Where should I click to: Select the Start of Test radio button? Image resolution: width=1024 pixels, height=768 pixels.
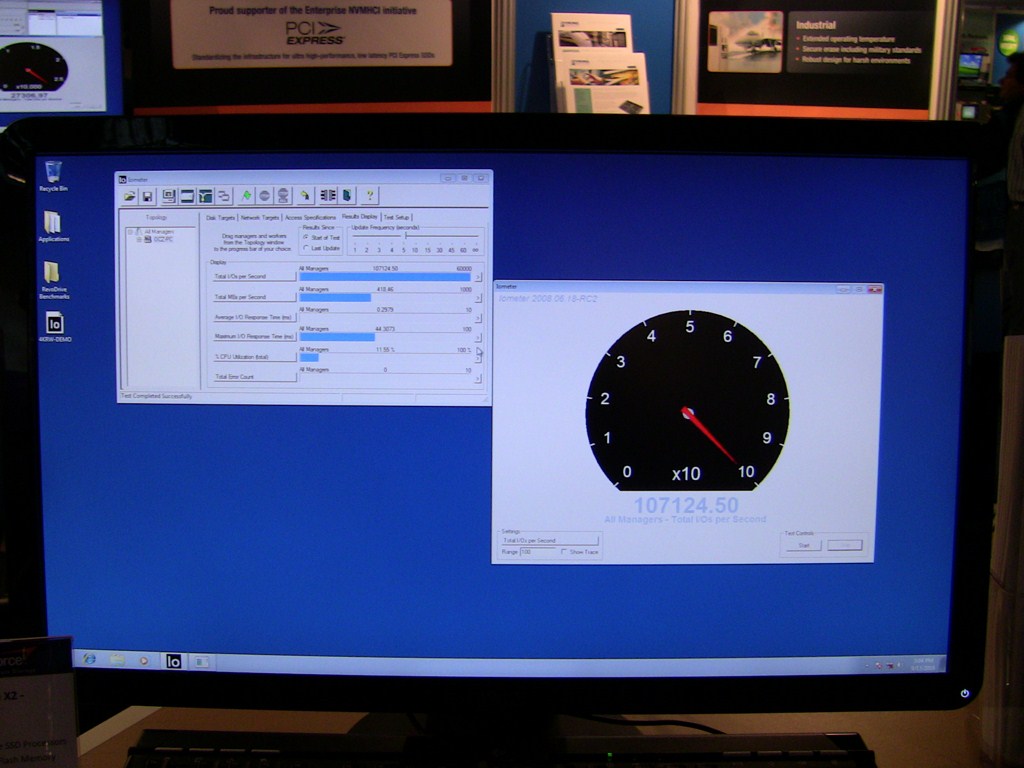[305, 237]
